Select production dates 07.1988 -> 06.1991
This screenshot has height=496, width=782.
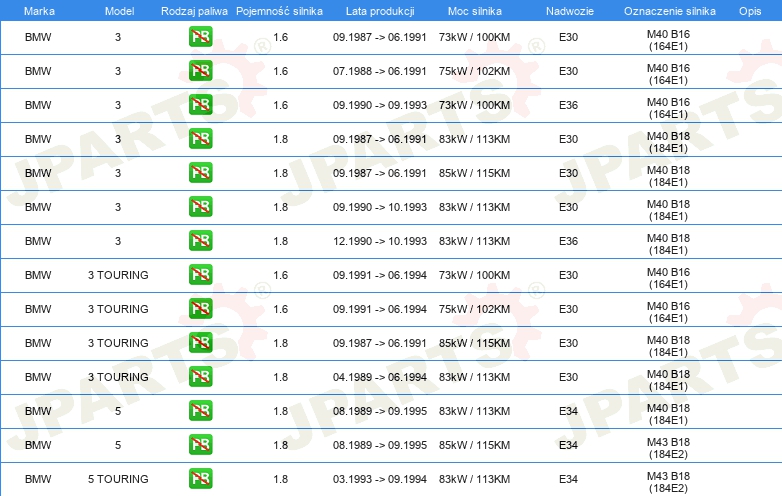[x=380, y=71]
